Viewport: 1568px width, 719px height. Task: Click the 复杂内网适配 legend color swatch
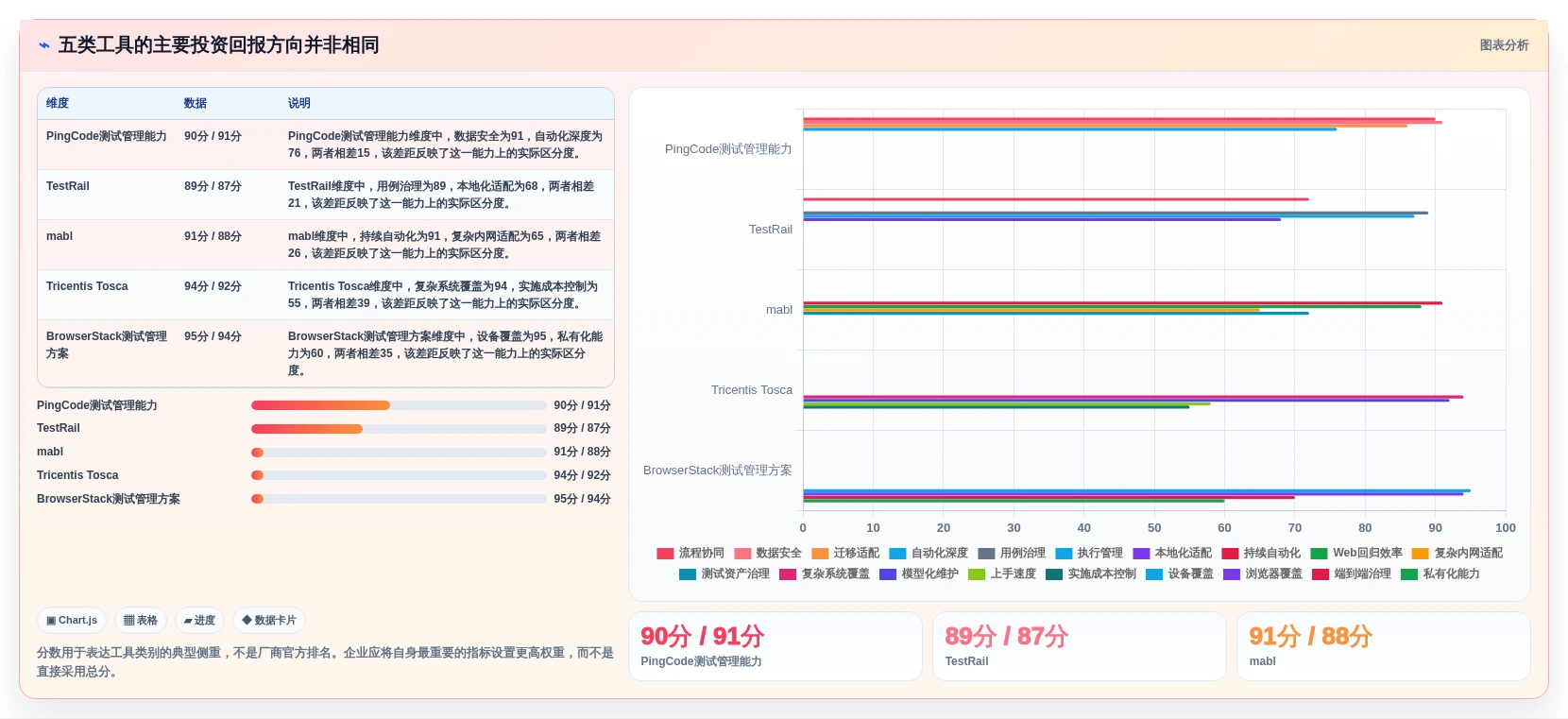1421,554
